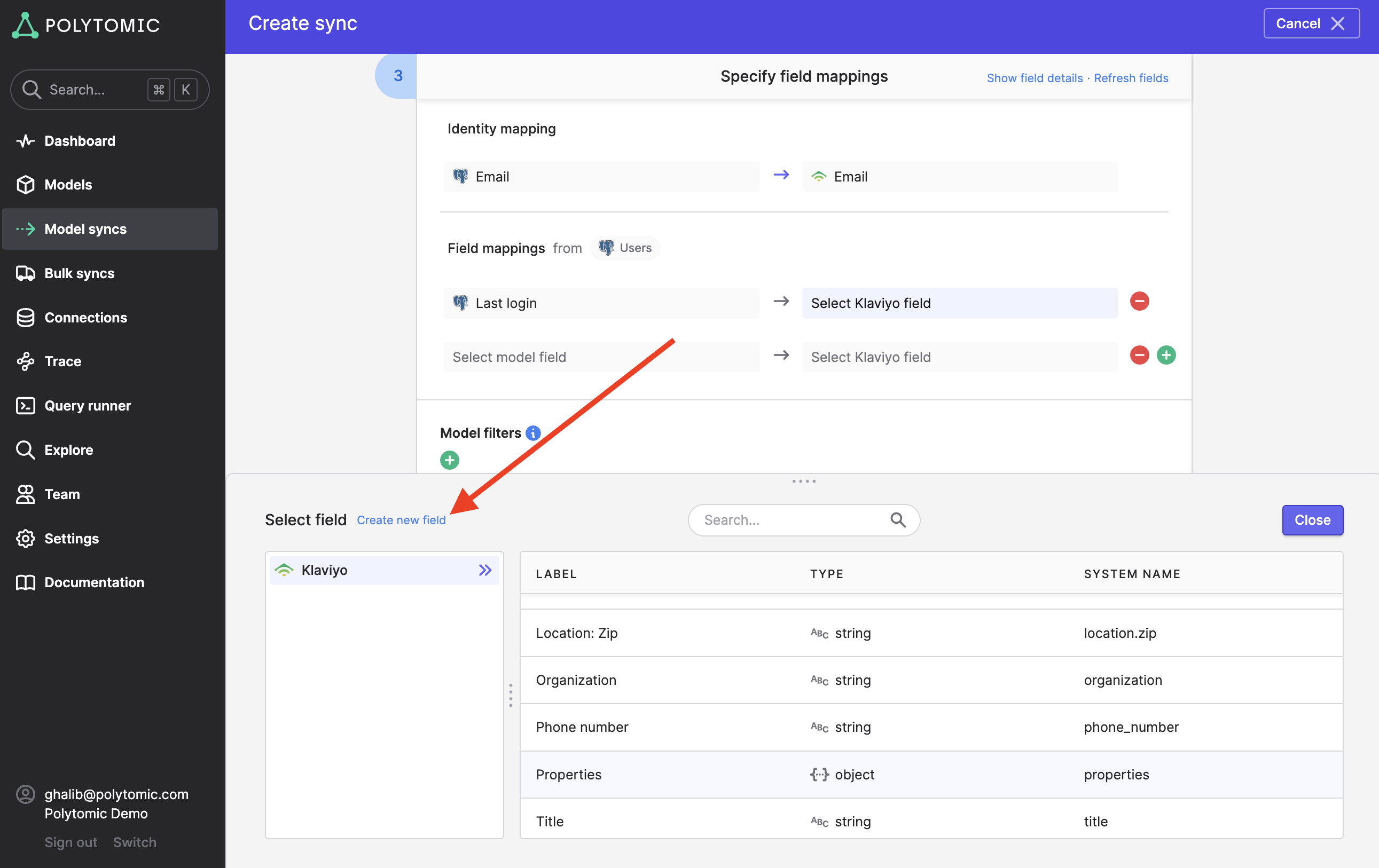
Task: Grab the panel resize handle dots
Action: 803,481
